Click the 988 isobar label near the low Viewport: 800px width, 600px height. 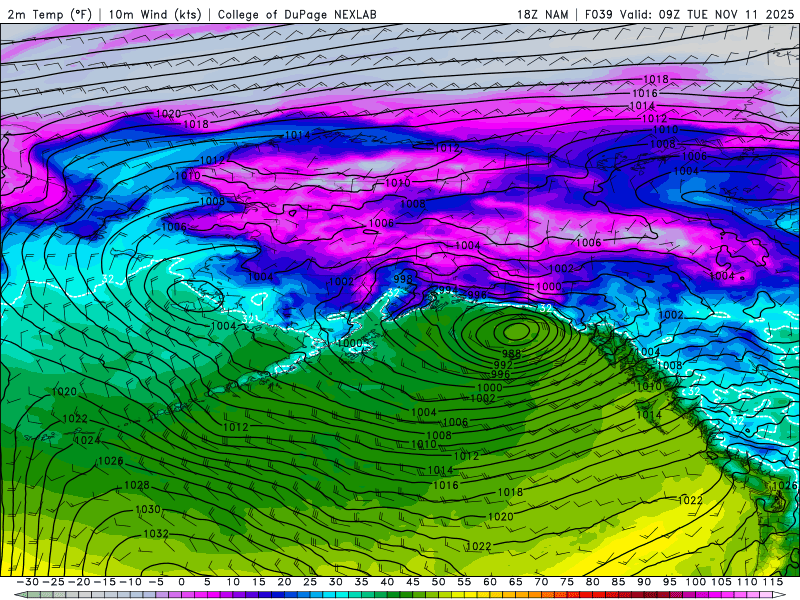click(x=511, y=354)
